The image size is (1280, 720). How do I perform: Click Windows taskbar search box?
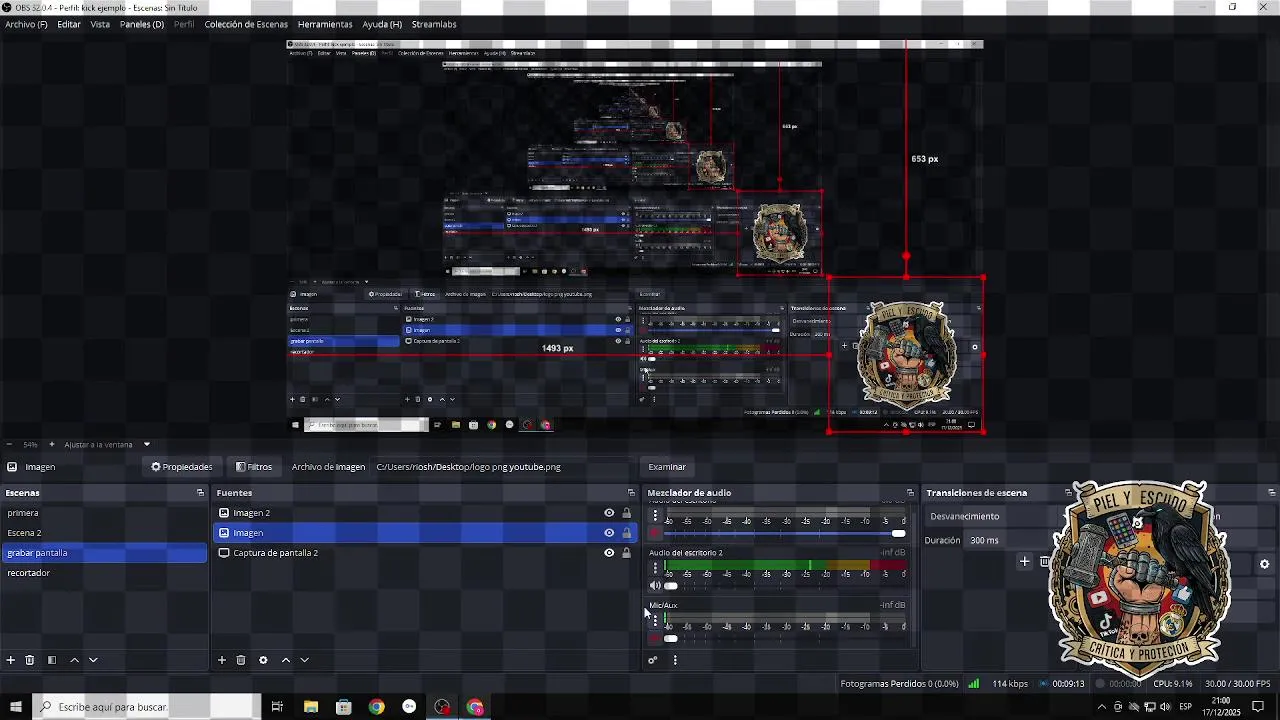(x=147, y=707)
